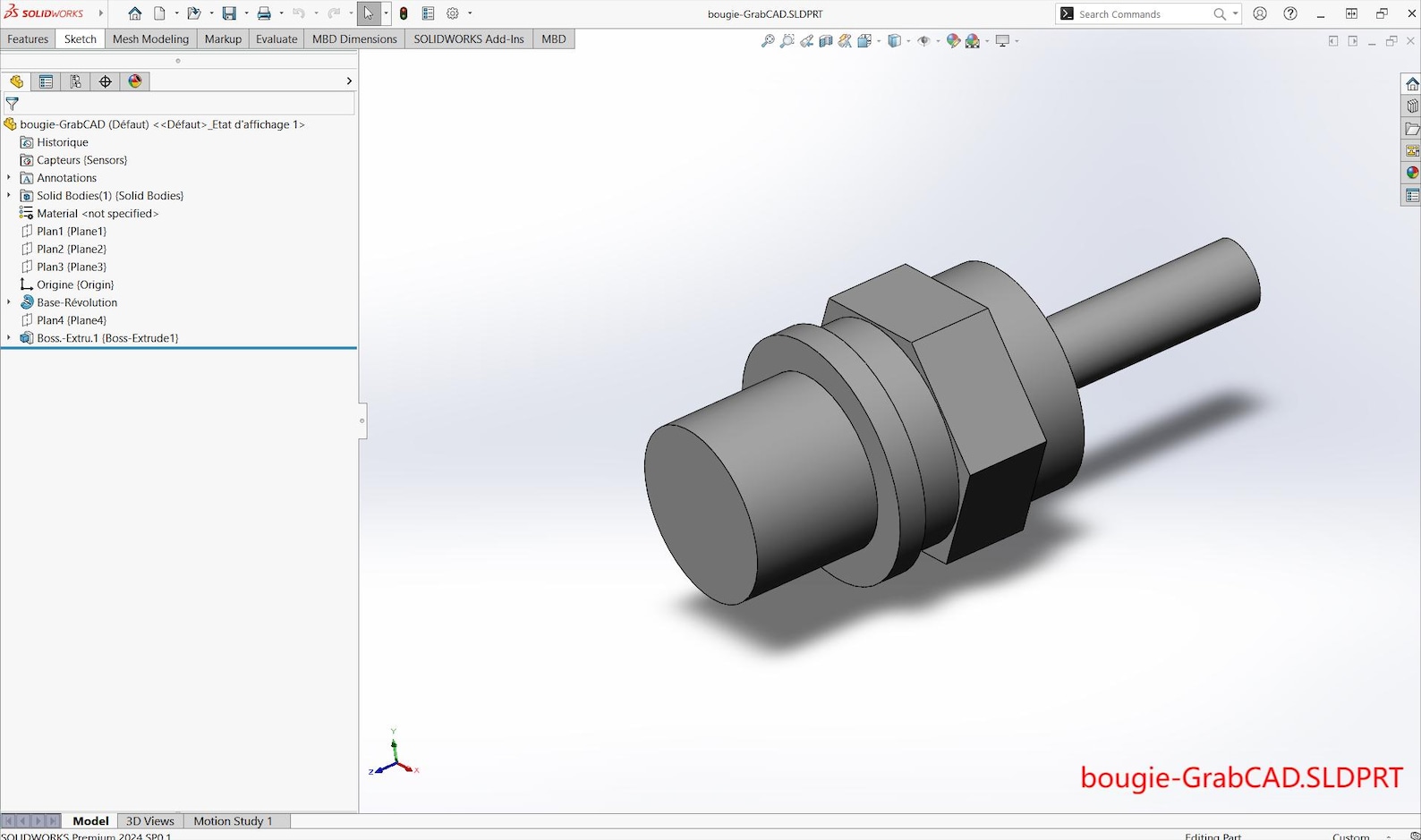The width and height of the screenshot is (1421, 840).
Task: Select Material <not specified> item
Action: [98, 214]
